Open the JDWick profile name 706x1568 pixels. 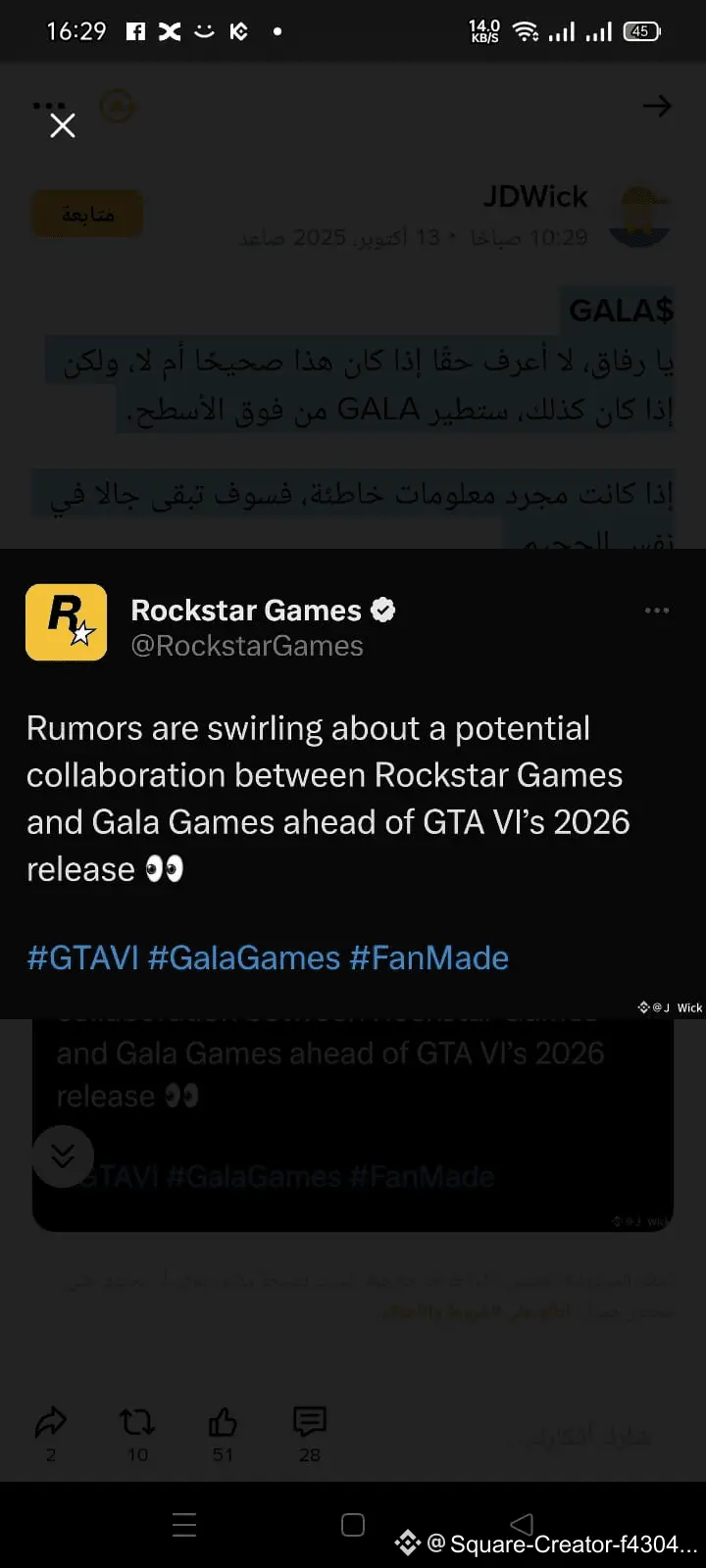coord(535,197)
